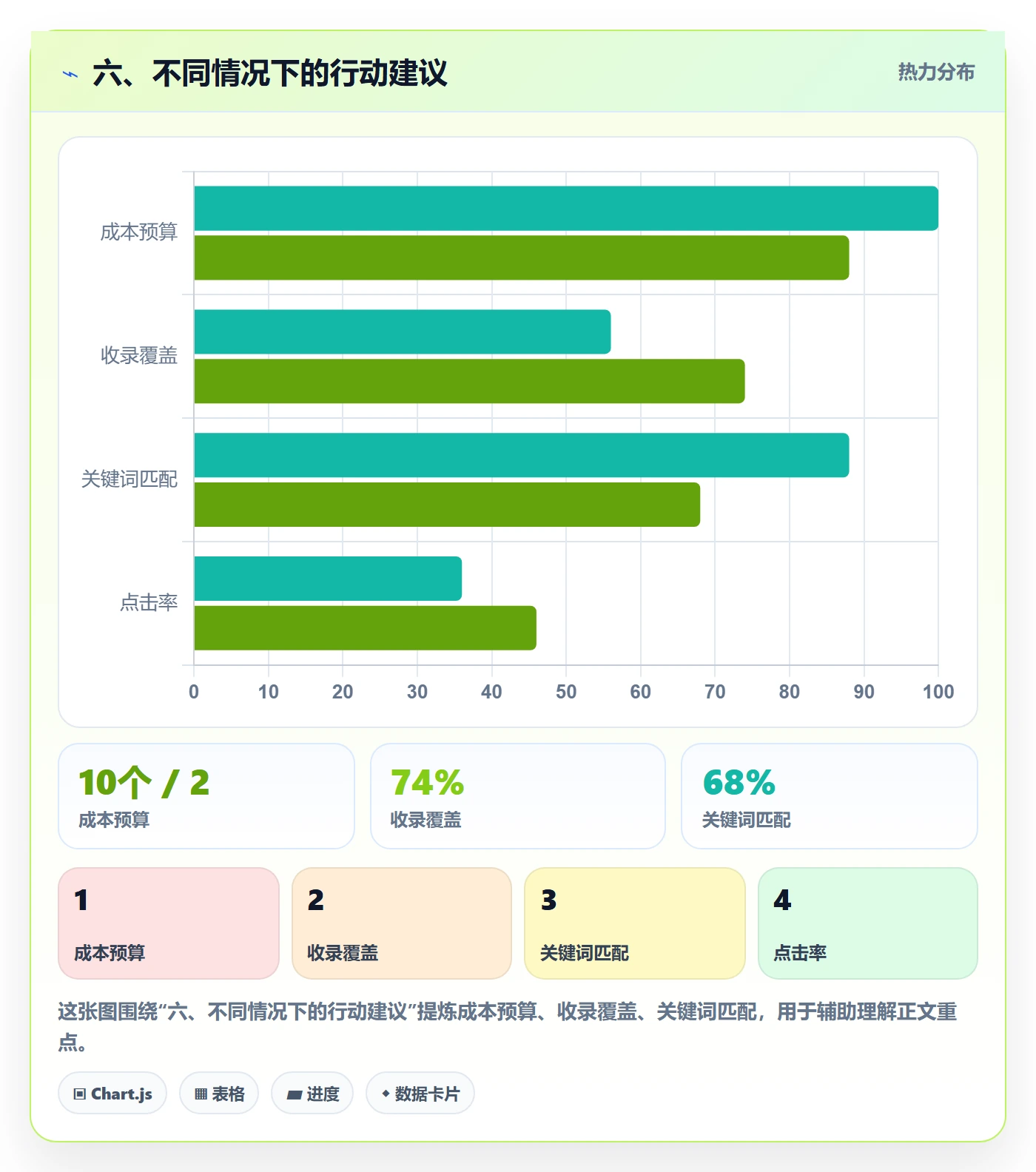Click the title 六、不同情况下的行动建议
Viewport: 1036px width, 1172px height.
270,73
